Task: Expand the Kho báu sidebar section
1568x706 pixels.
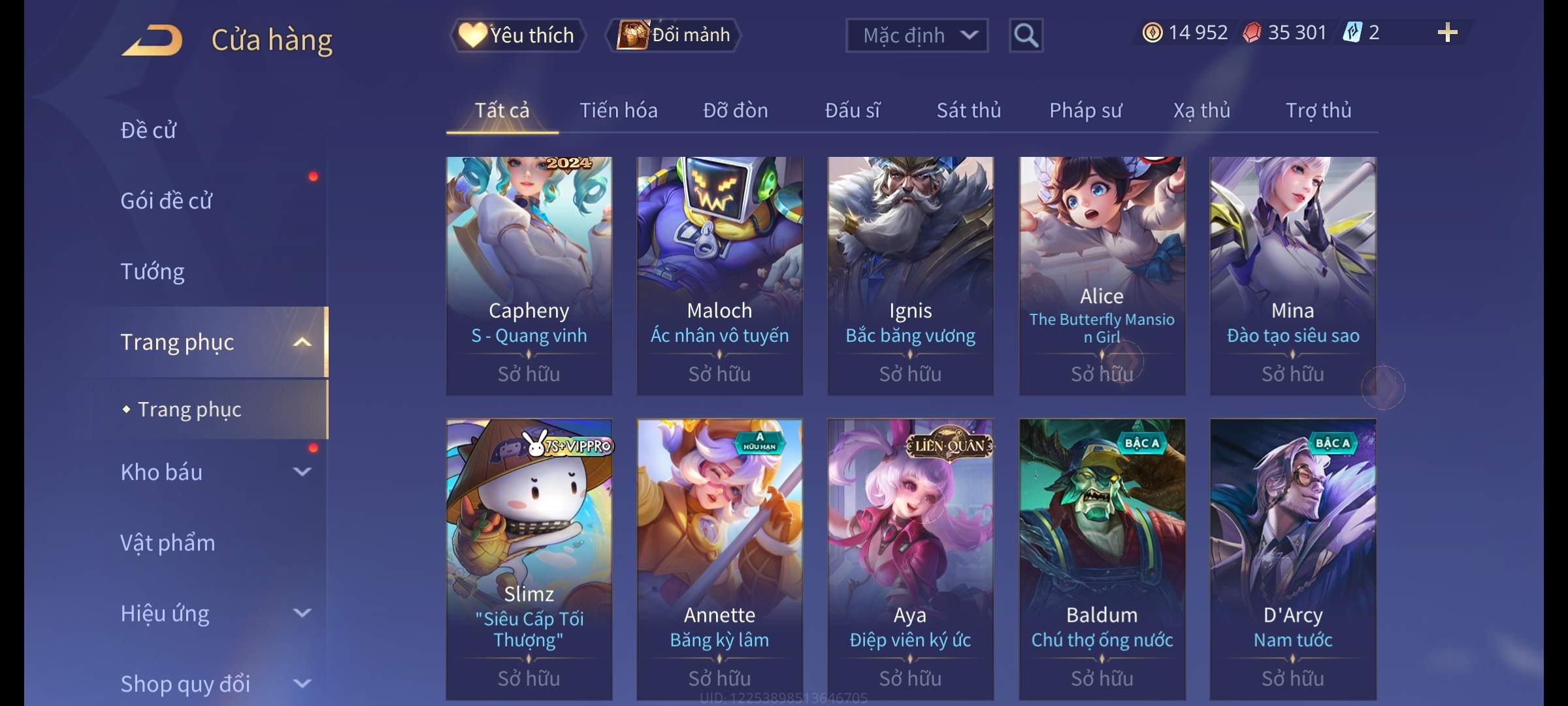Action: click(302, 472)
